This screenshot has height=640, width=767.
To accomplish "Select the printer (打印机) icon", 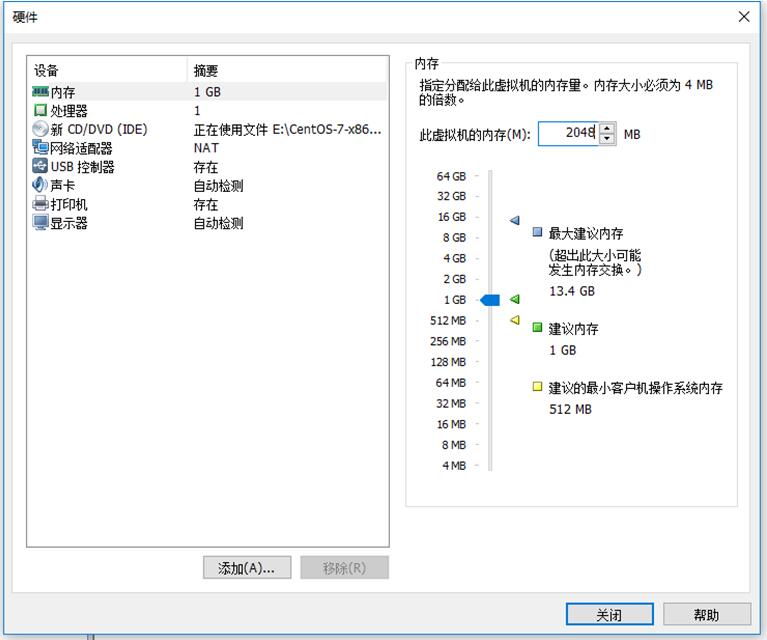I will point(40,204).
